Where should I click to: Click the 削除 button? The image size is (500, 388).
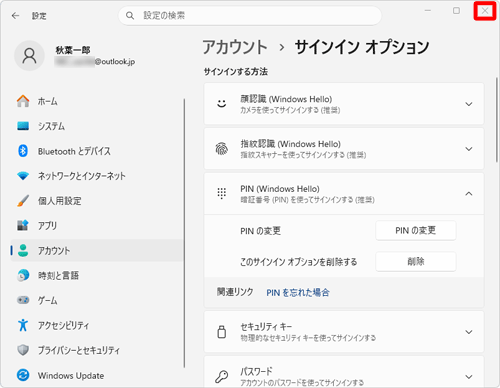pos(416,261)
